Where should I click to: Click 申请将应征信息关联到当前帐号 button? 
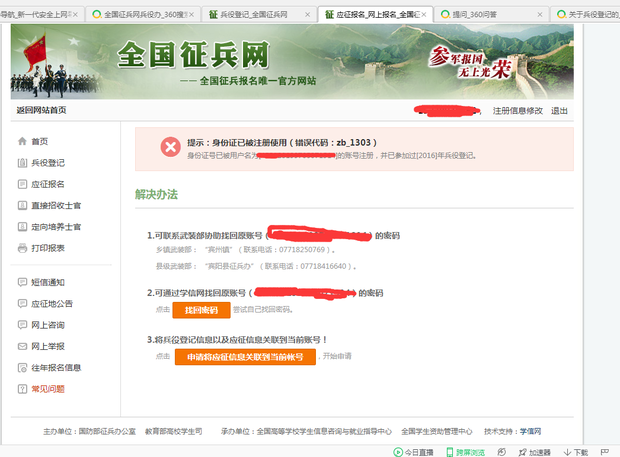tap(245, 357)
